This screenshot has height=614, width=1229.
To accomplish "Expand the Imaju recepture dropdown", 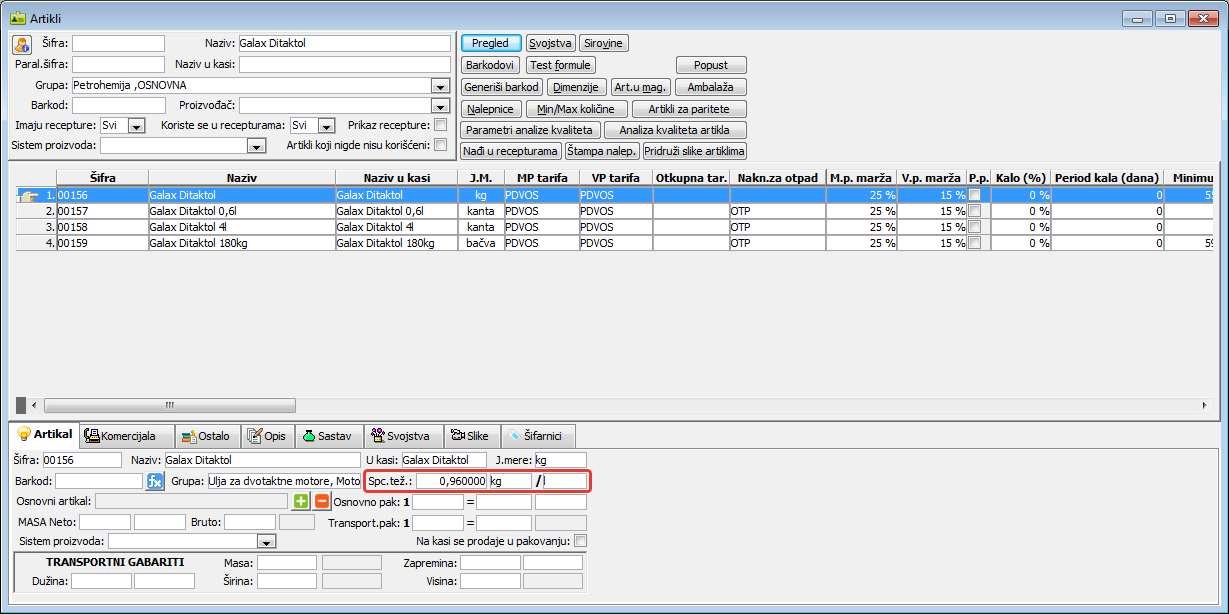I will (x=137, y=126).
